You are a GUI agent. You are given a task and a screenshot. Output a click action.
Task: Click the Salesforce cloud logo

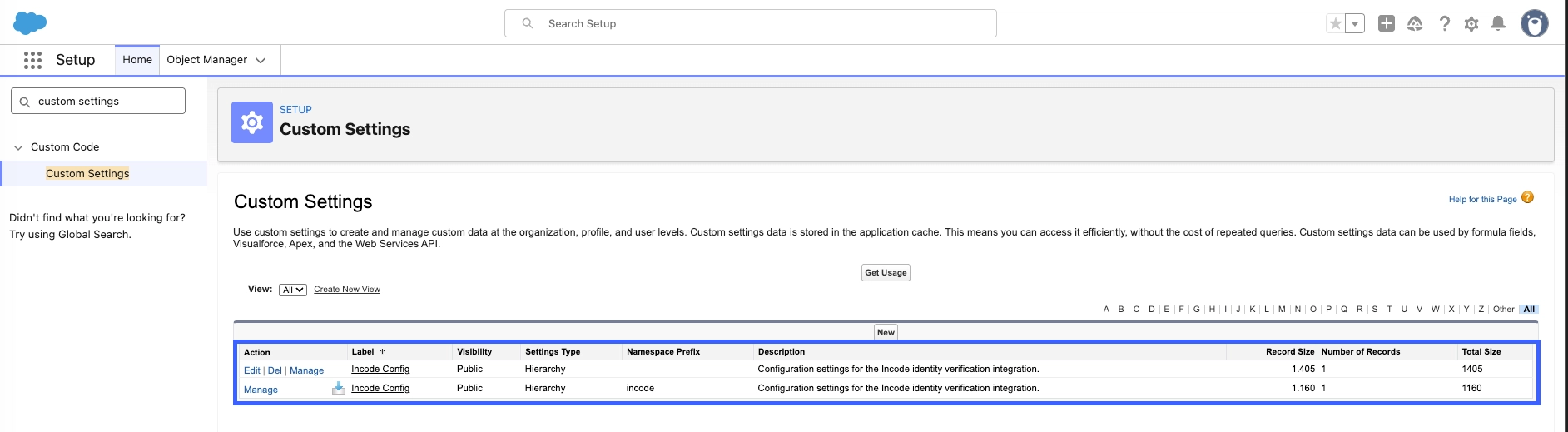tap(30, 23)
